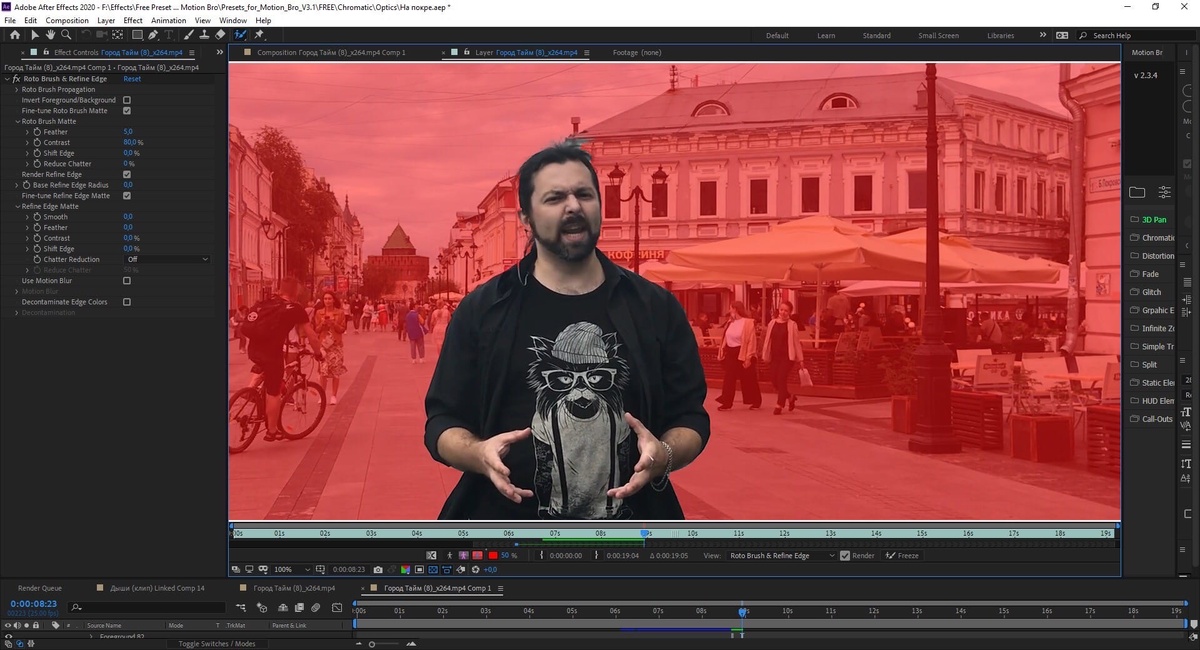Switch to the Render Queue tab
1200x650 pixels.
point(40,588)
